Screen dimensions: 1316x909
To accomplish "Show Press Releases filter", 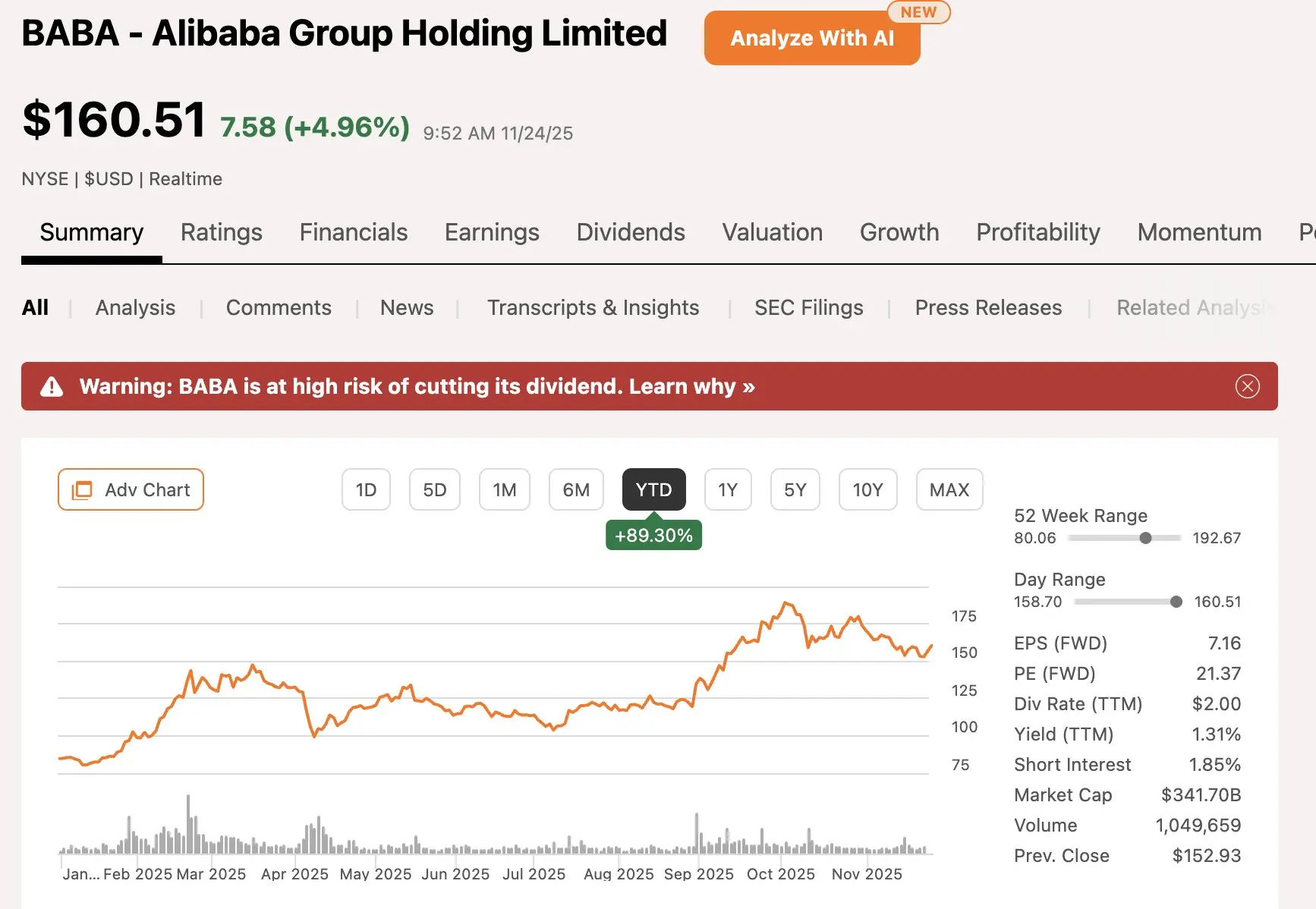I will tap(987, 307).
